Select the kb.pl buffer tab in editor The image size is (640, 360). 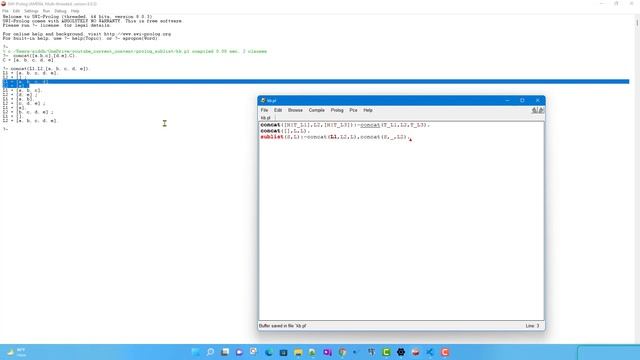266,118
